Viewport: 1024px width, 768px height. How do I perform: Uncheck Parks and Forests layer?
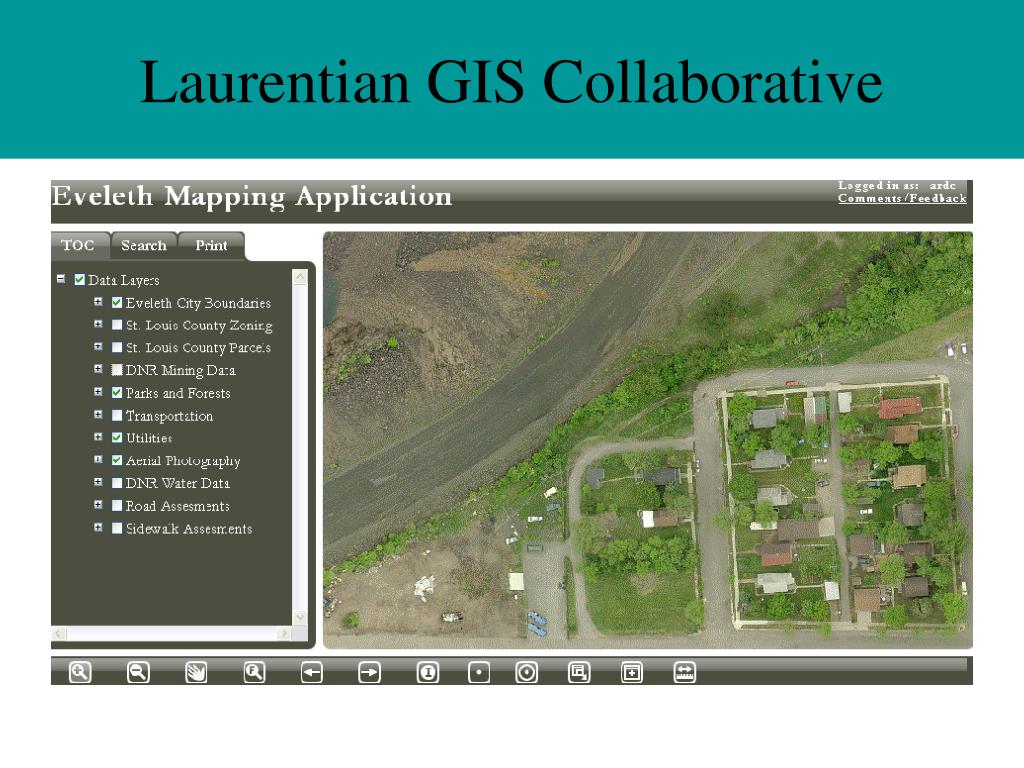pos(117,392)
